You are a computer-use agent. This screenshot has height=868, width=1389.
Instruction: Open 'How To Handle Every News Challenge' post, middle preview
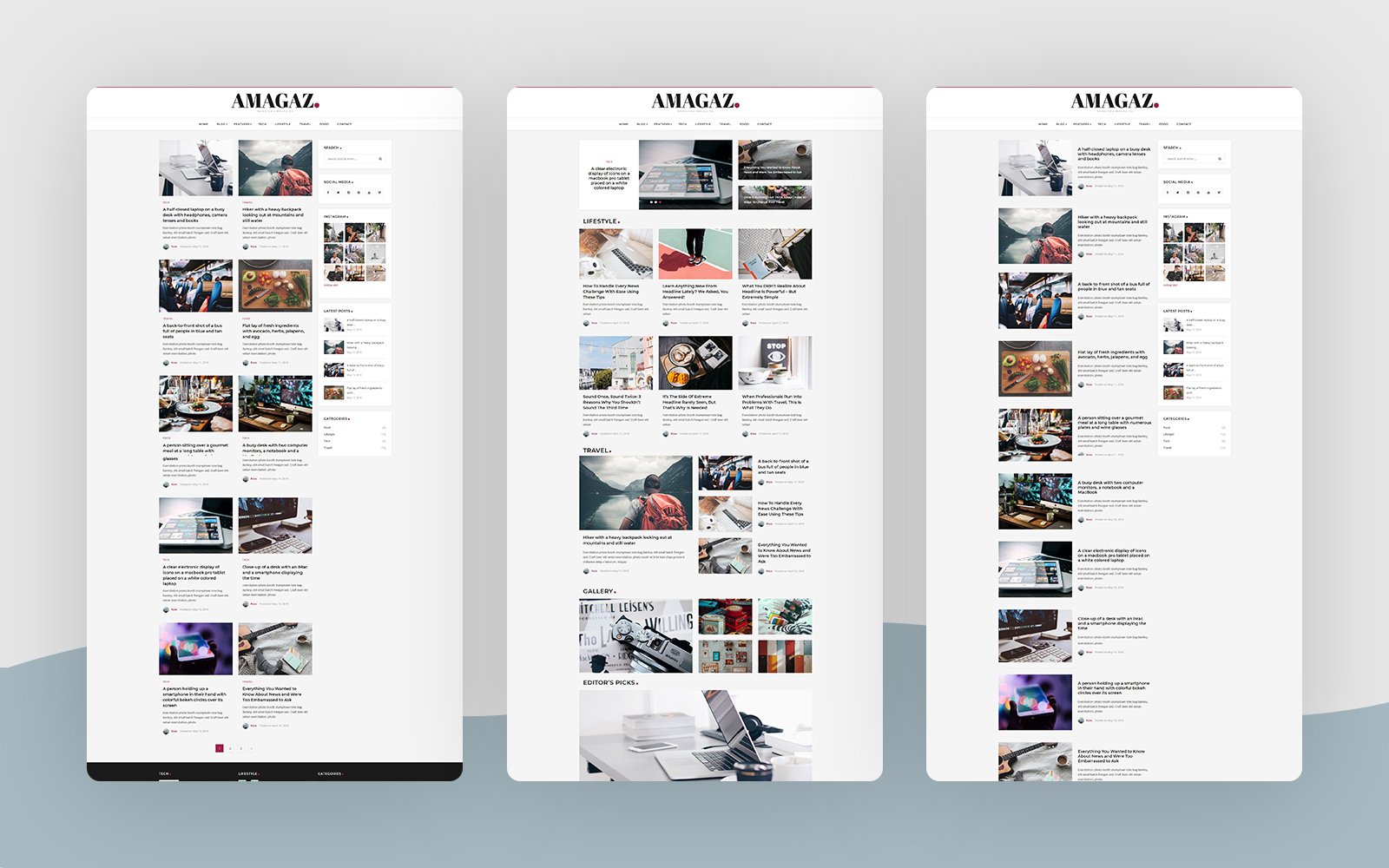tap(611, 292)
